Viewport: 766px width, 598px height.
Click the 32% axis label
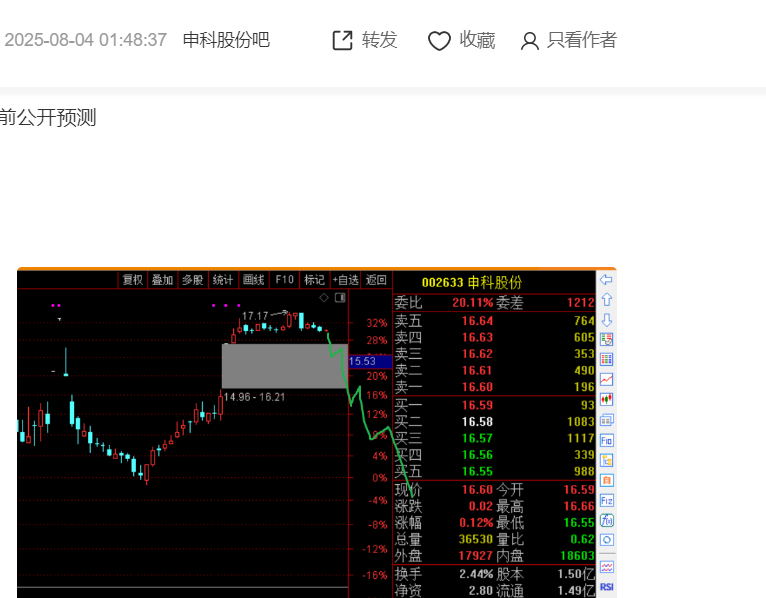(x=377, y=323)
